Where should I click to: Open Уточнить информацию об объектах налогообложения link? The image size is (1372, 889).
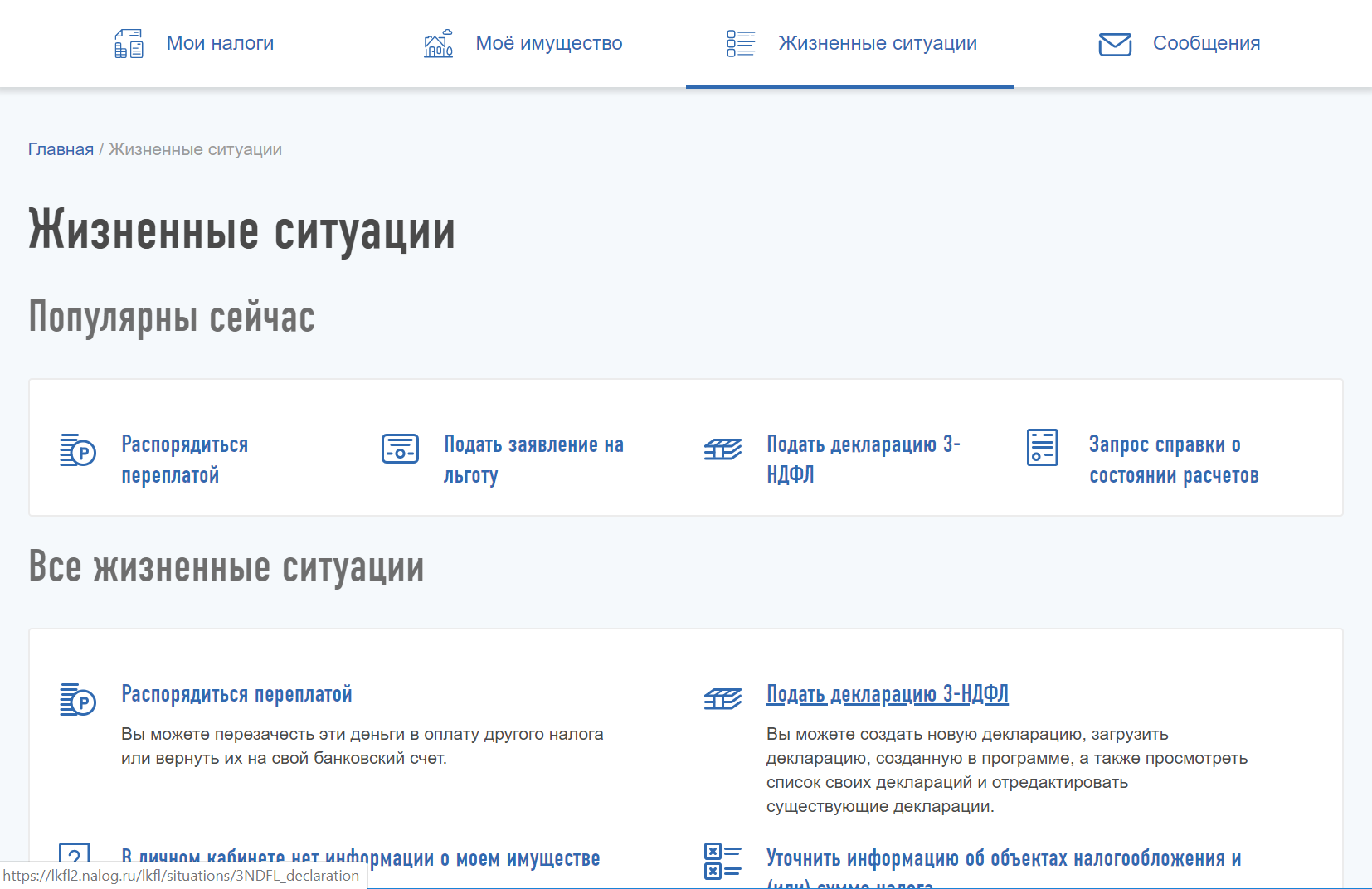tap(1003, 859)
